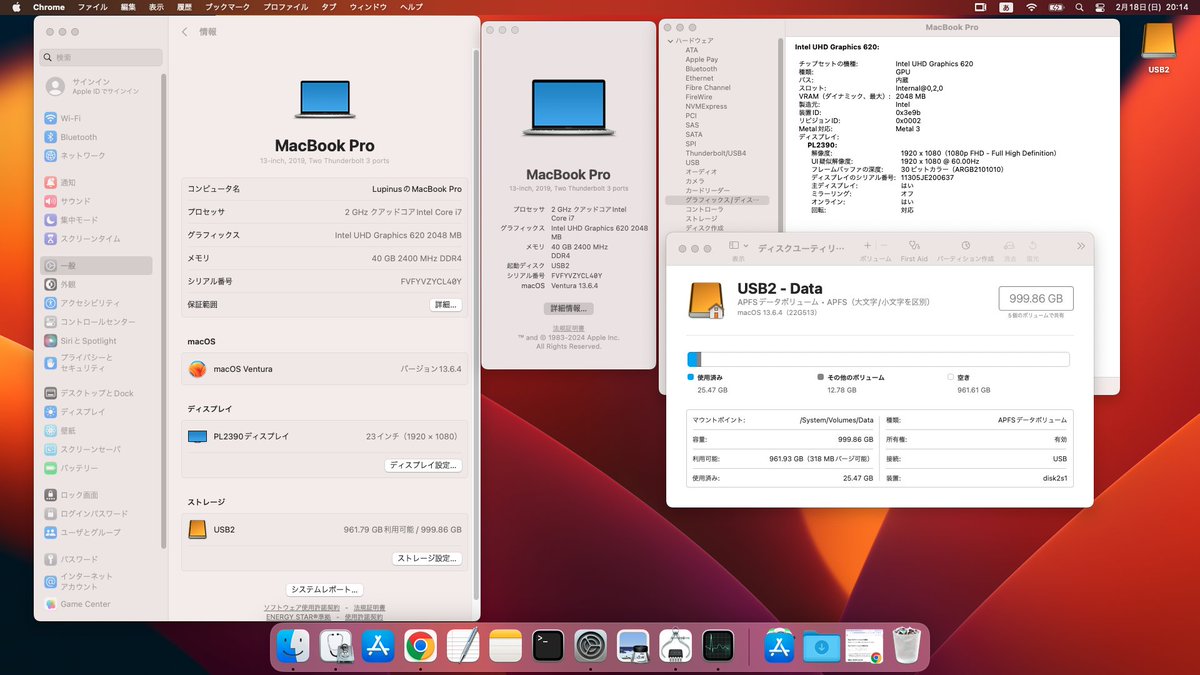Screen dimensions: 1200x675
Task: Open the 編集 menu
Action: coord(128,7)
